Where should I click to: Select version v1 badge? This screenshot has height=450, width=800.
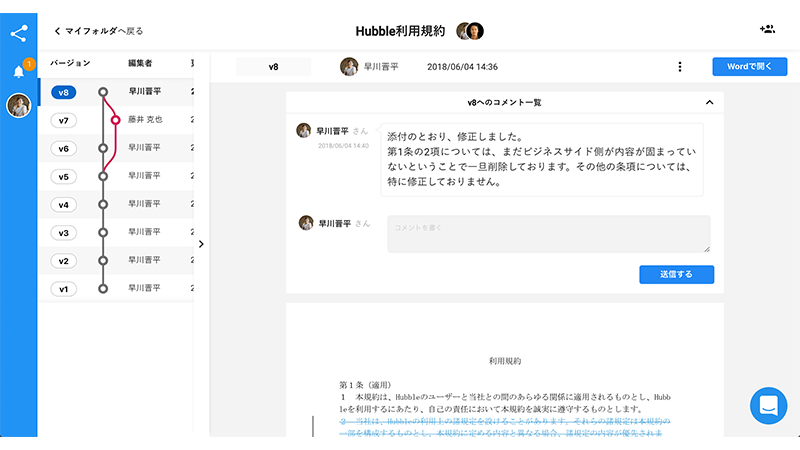click(64, 289)
